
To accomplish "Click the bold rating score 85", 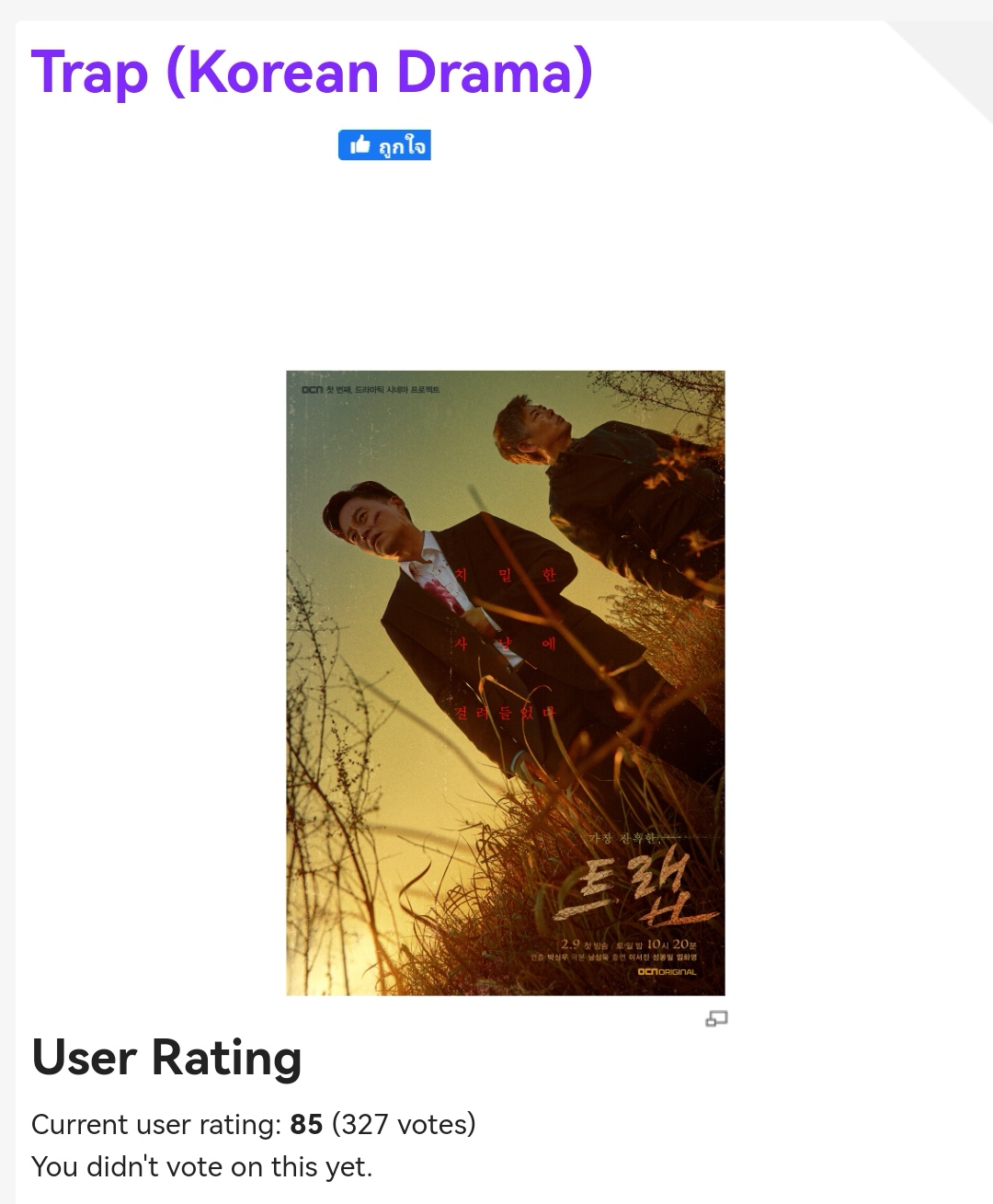I will pyautogui.click(x=306, y=1124).
